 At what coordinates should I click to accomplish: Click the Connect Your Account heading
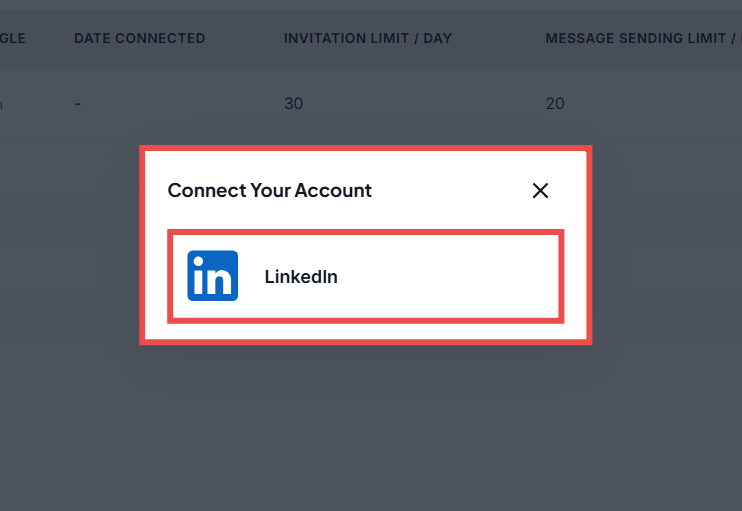point(269,190)
